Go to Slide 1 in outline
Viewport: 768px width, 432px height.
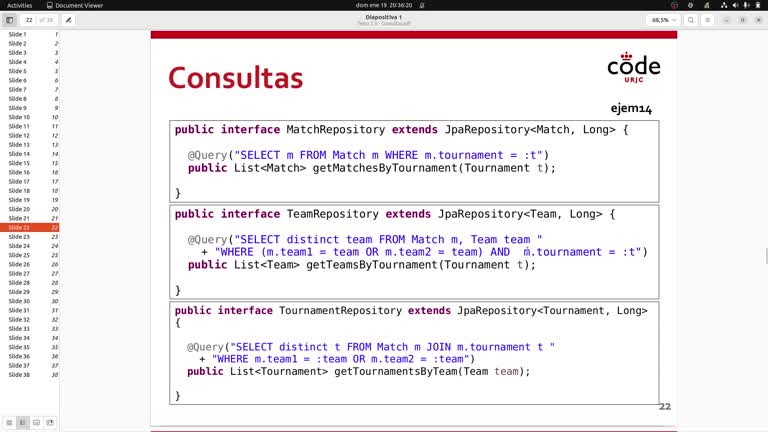[x=30, y=34]
